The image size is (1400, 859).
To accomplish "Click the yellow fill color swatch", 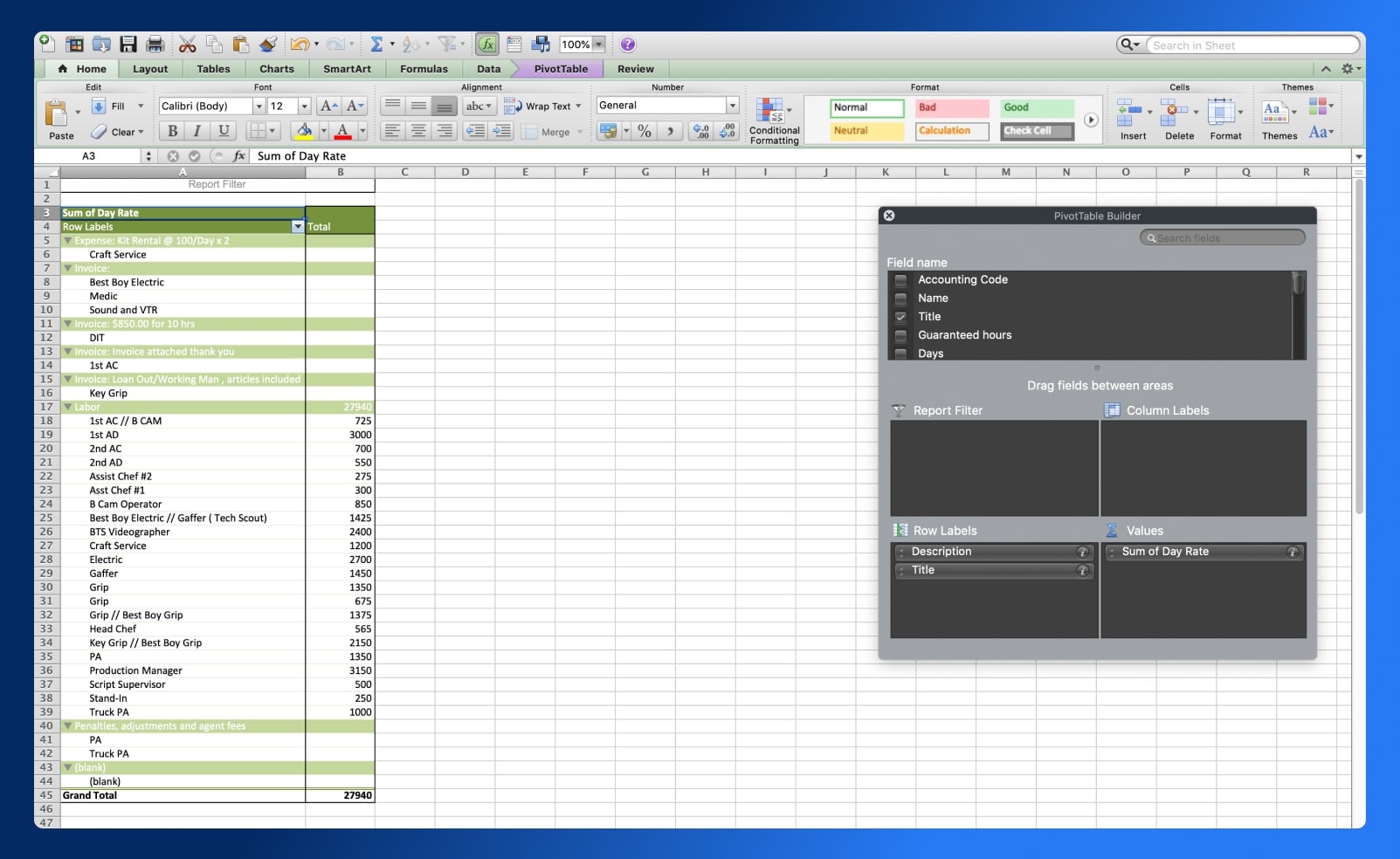I will click(304, 131).
